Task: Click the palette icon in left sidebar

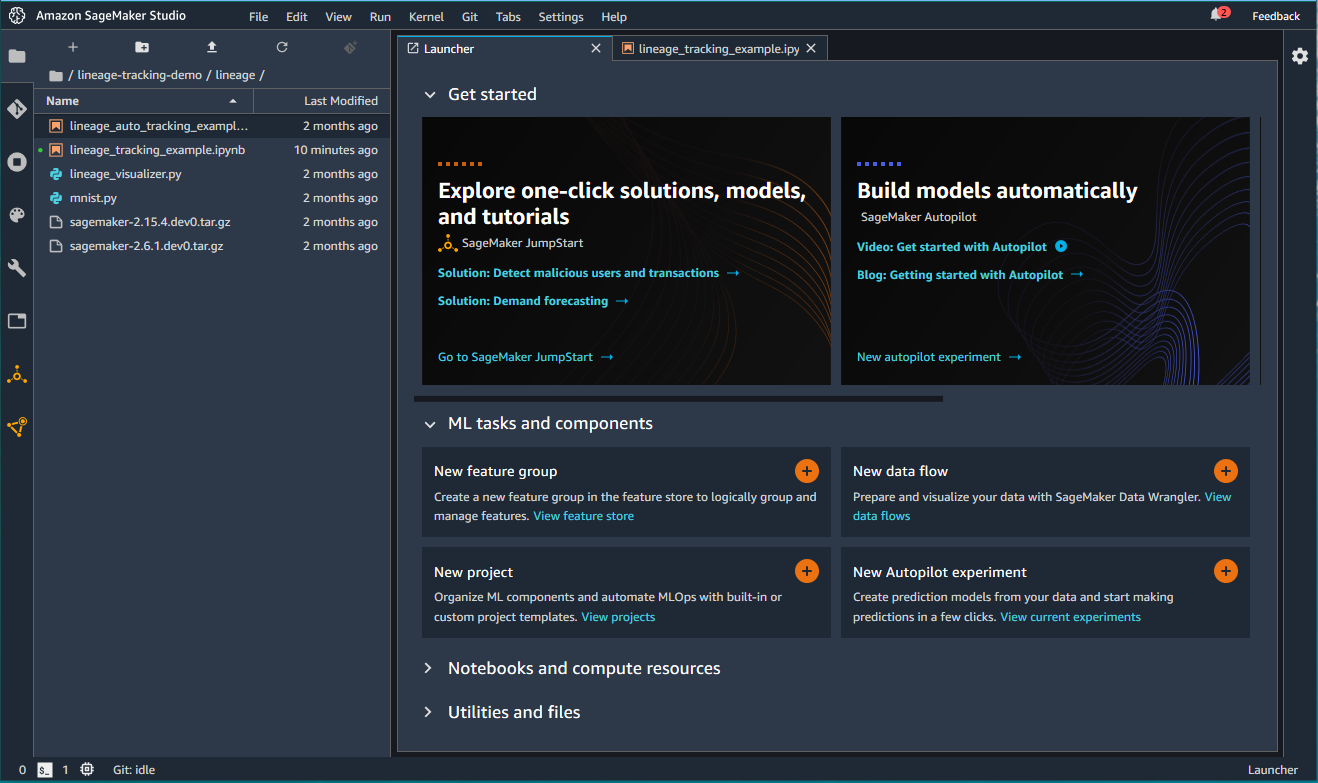Action: point(16,215)
